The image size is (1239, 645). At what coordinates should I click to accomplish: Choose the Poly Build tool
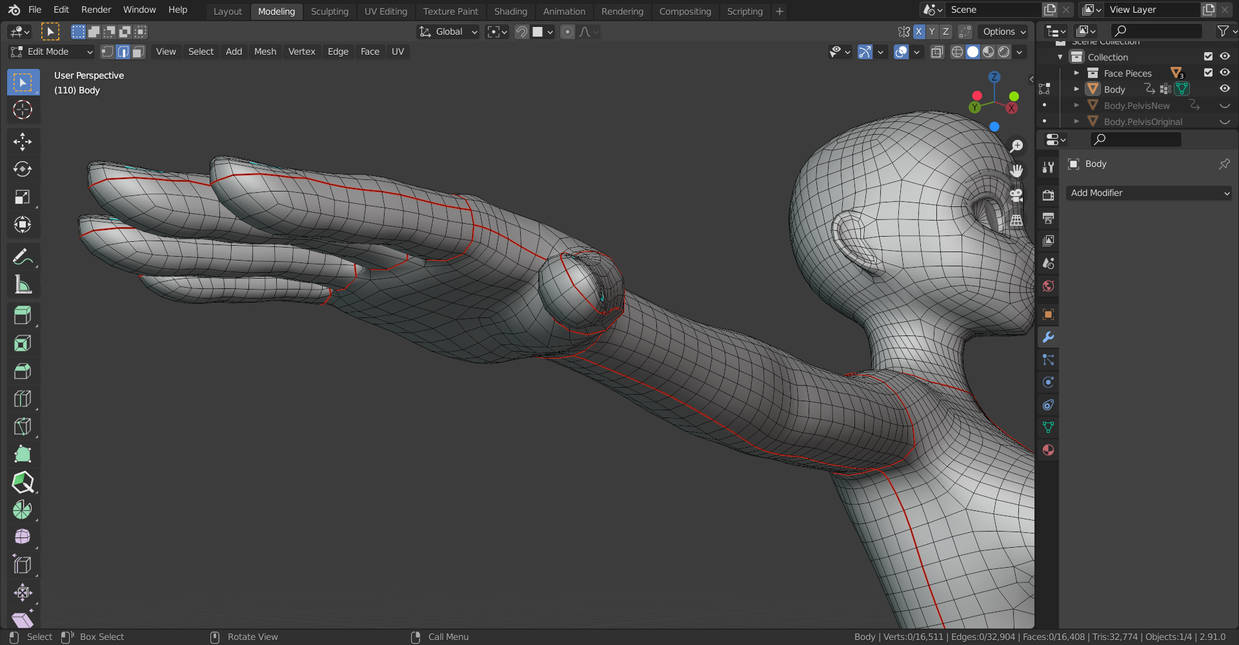23,454
